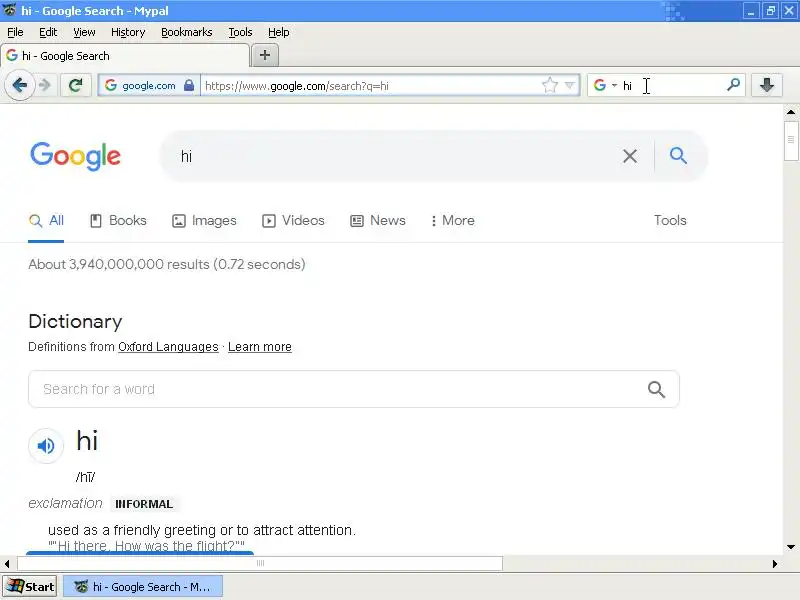Open the Windows Start menu
800x600 pixels.
pyautogui.click(x=30, y=587)
